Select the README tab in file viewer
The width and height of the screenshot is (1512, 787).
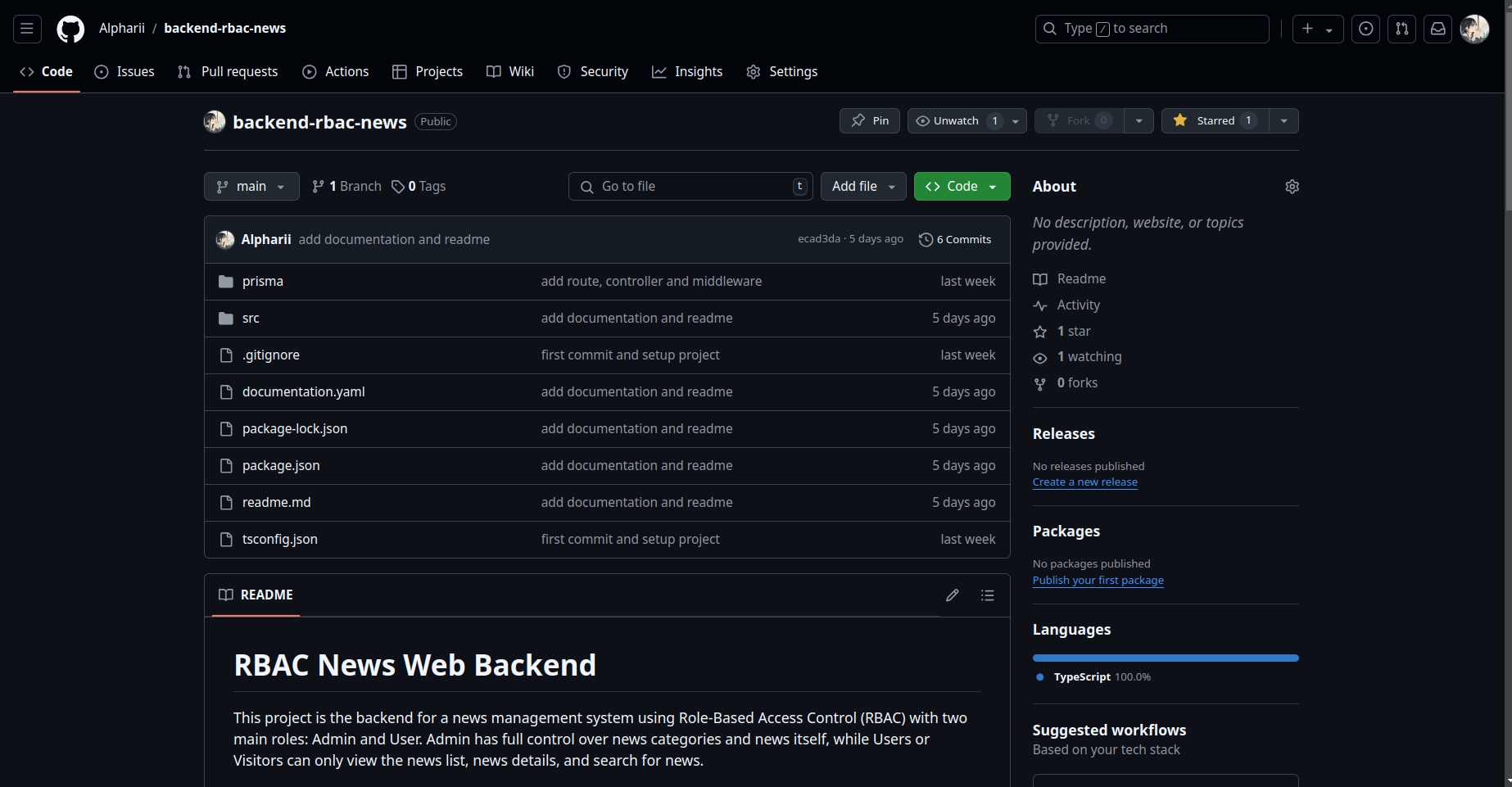tap(256, 595)
